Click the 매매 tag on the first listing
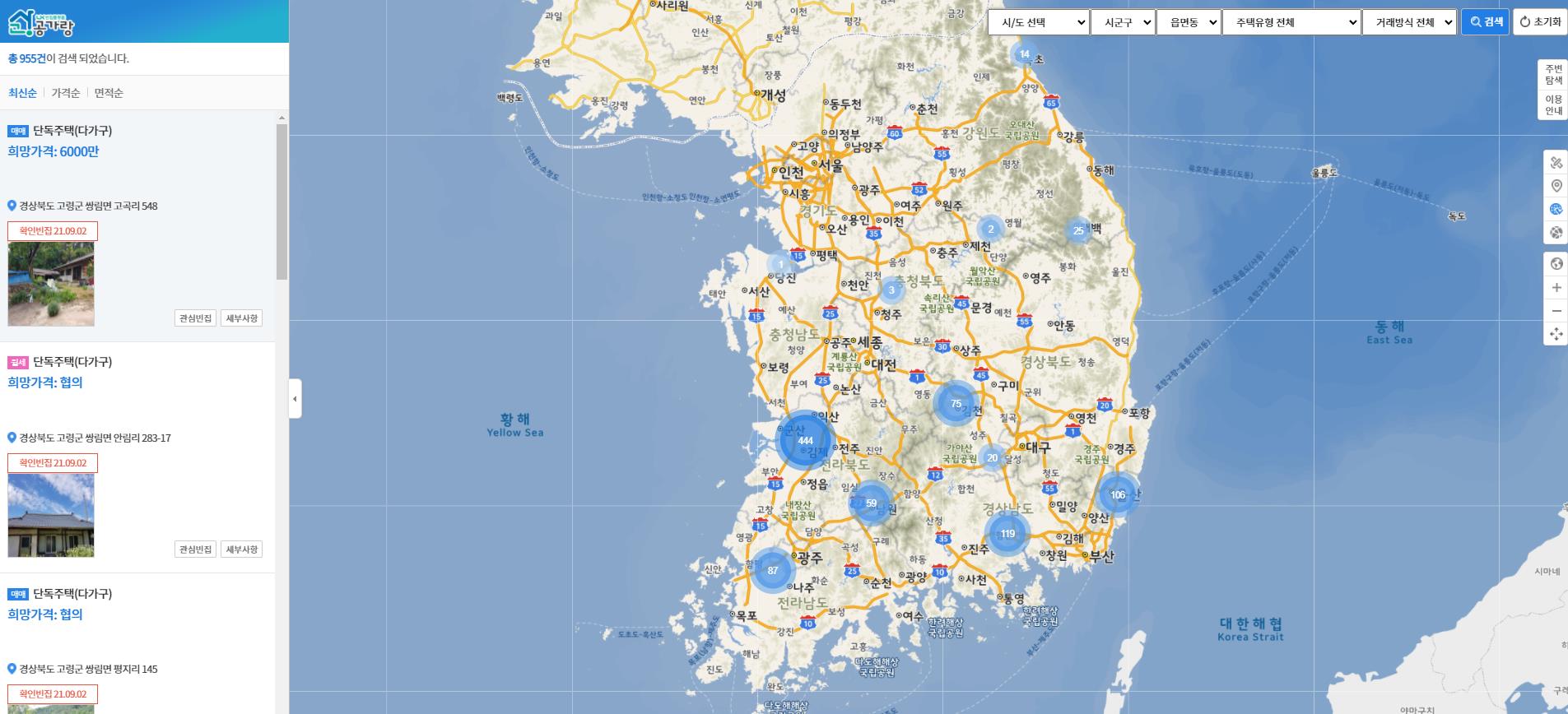The image size is (1568, 714). (18, 131)
